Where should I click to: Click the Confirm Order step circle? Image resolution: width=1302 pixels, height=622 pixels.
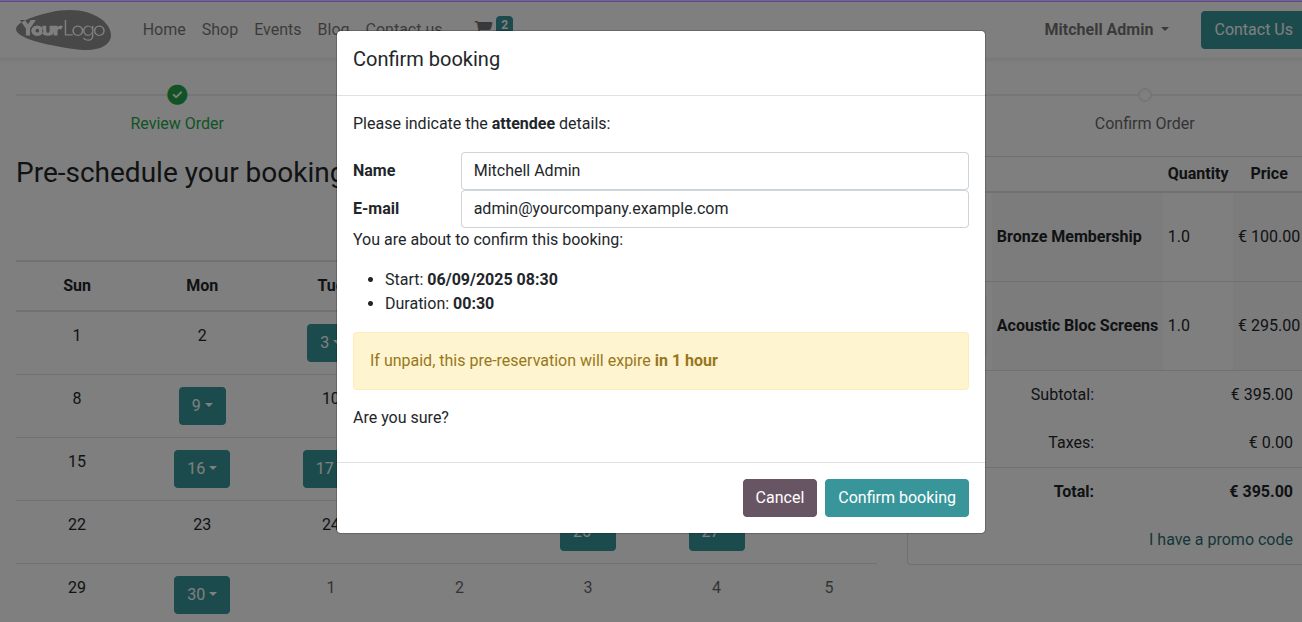(x=1144, y=95)
